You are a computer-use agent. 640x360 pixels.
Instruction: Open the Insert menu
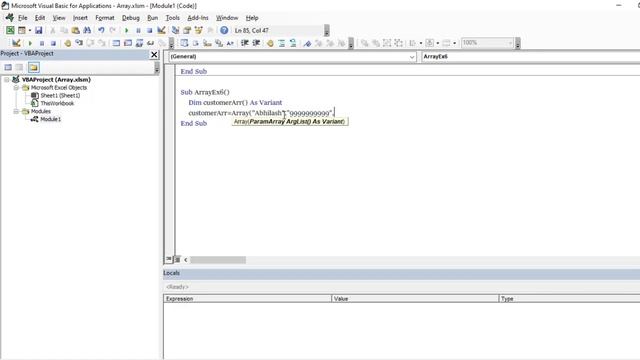(x=80, y=18)
